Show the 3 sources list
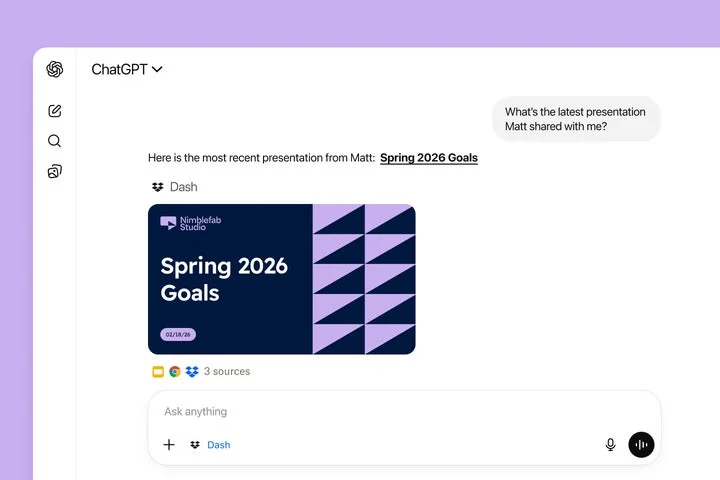This screenshot has width=720, height=480. click(227, 371)
